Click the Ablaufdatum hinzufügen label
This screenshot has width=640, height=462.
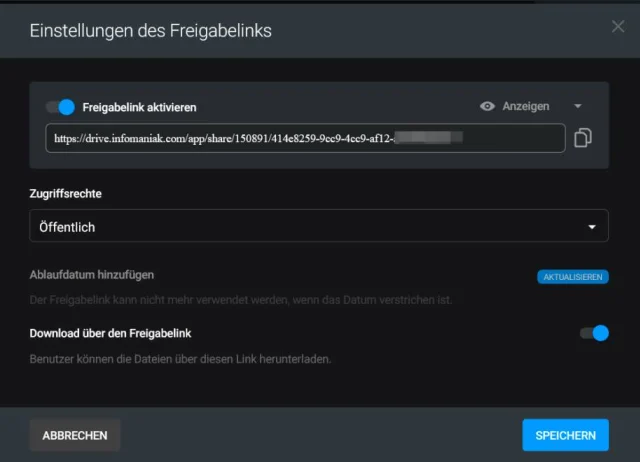[x=92, y=275]
